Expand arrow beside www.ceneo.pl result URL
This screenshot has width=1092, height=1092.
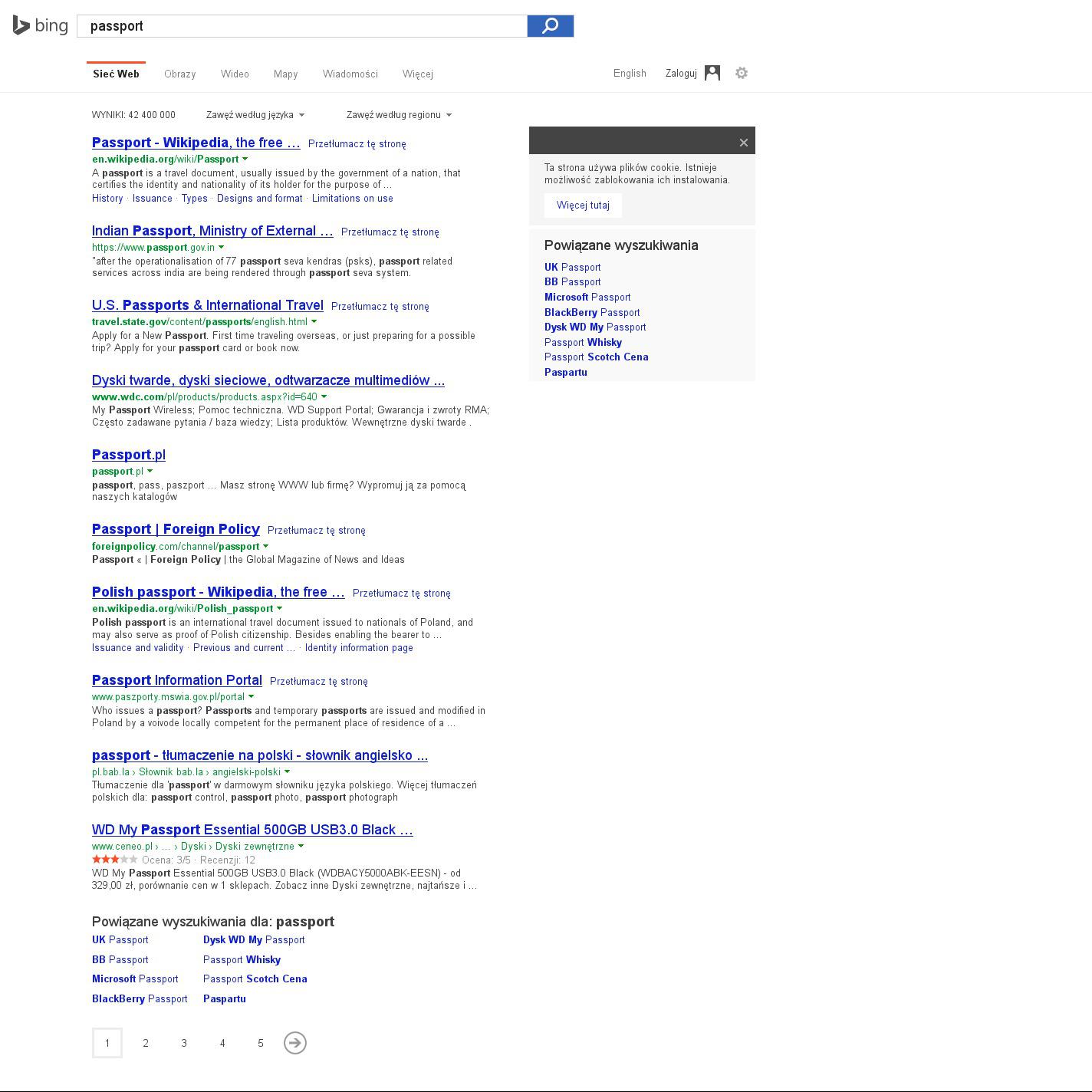click(301, 846)
